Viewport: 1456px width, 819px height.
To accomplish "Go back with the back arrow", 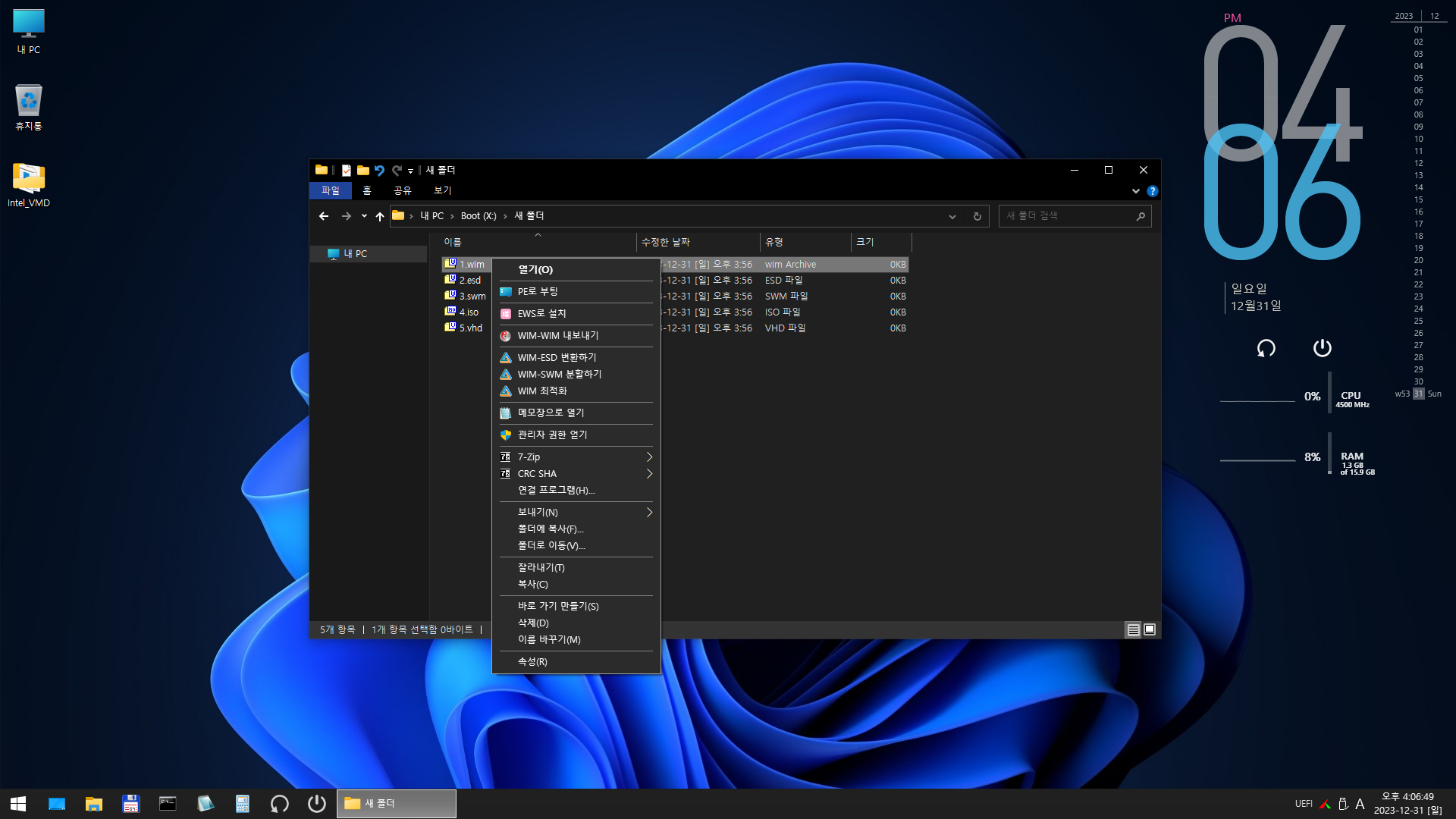I will click(x=324, y=216).
